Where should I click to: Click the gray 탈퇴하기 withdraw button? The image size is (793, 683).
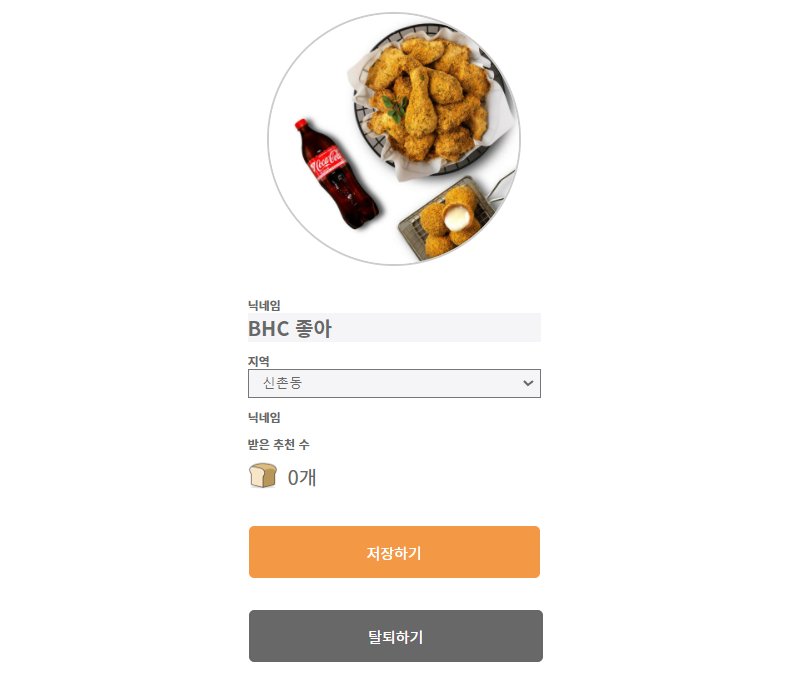click(395, 636)
